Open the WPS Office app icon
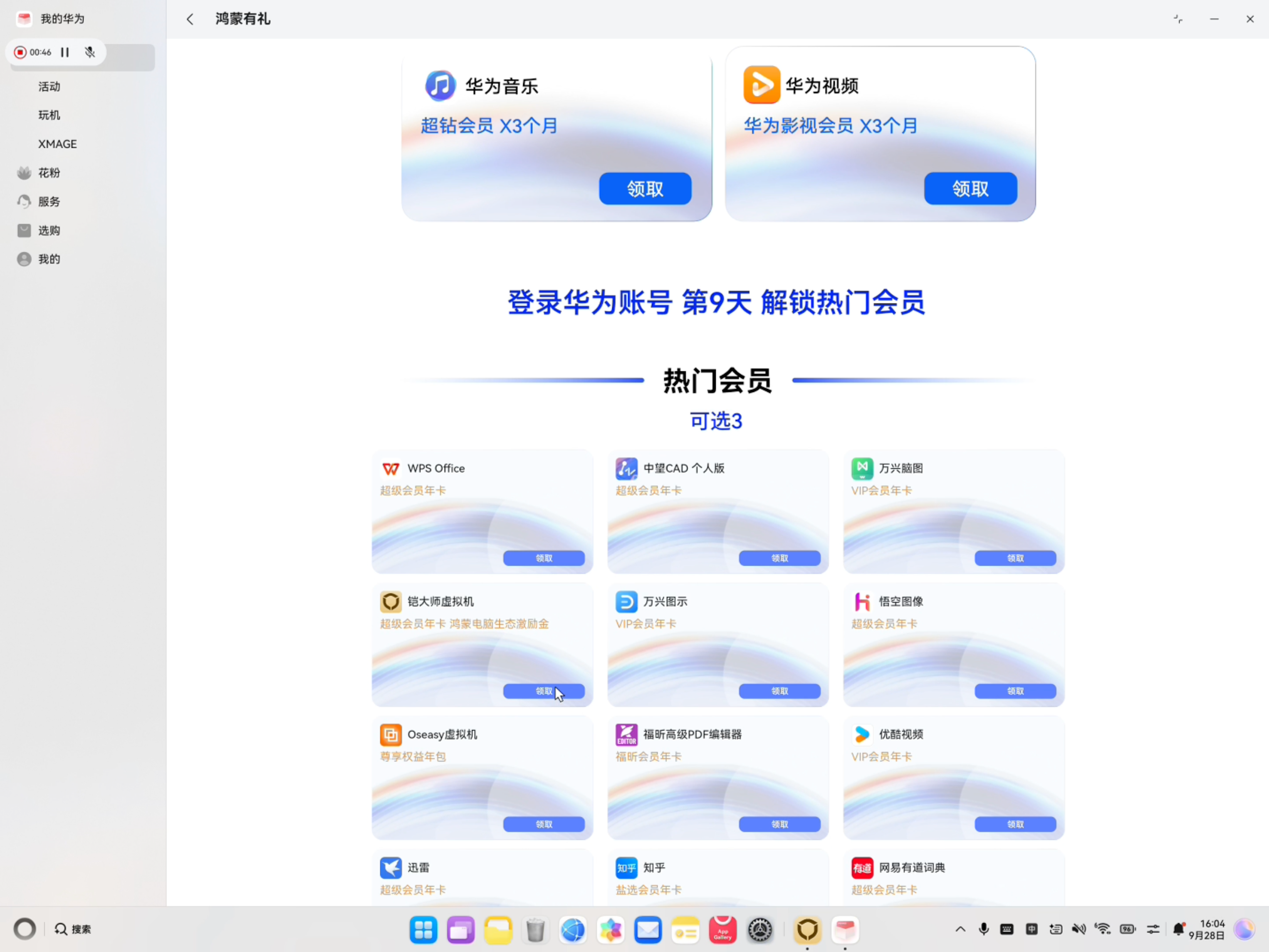1269x952 pixels. tap(391, 469)
